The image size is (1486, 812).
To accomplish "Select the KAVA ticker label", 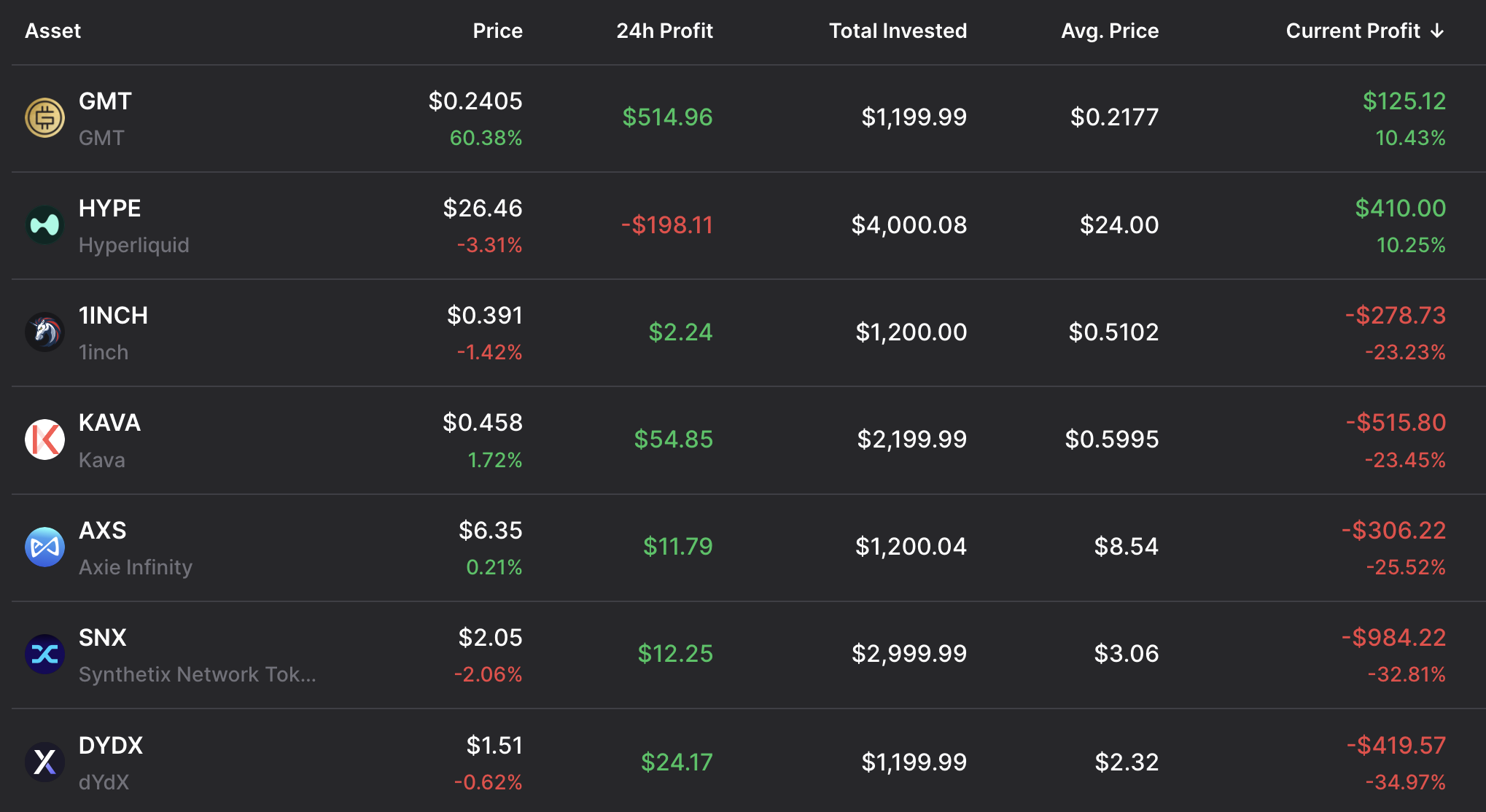I will [x=109, y=423].
